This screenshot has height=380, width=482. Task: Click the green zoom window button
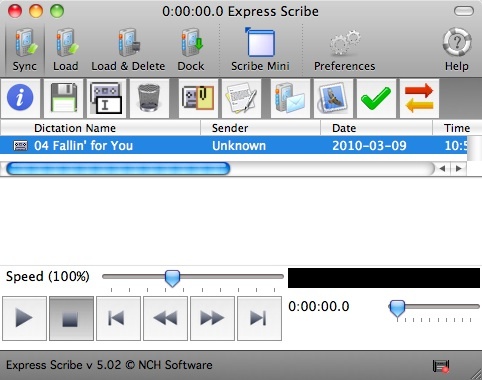[x=57, y=11]
